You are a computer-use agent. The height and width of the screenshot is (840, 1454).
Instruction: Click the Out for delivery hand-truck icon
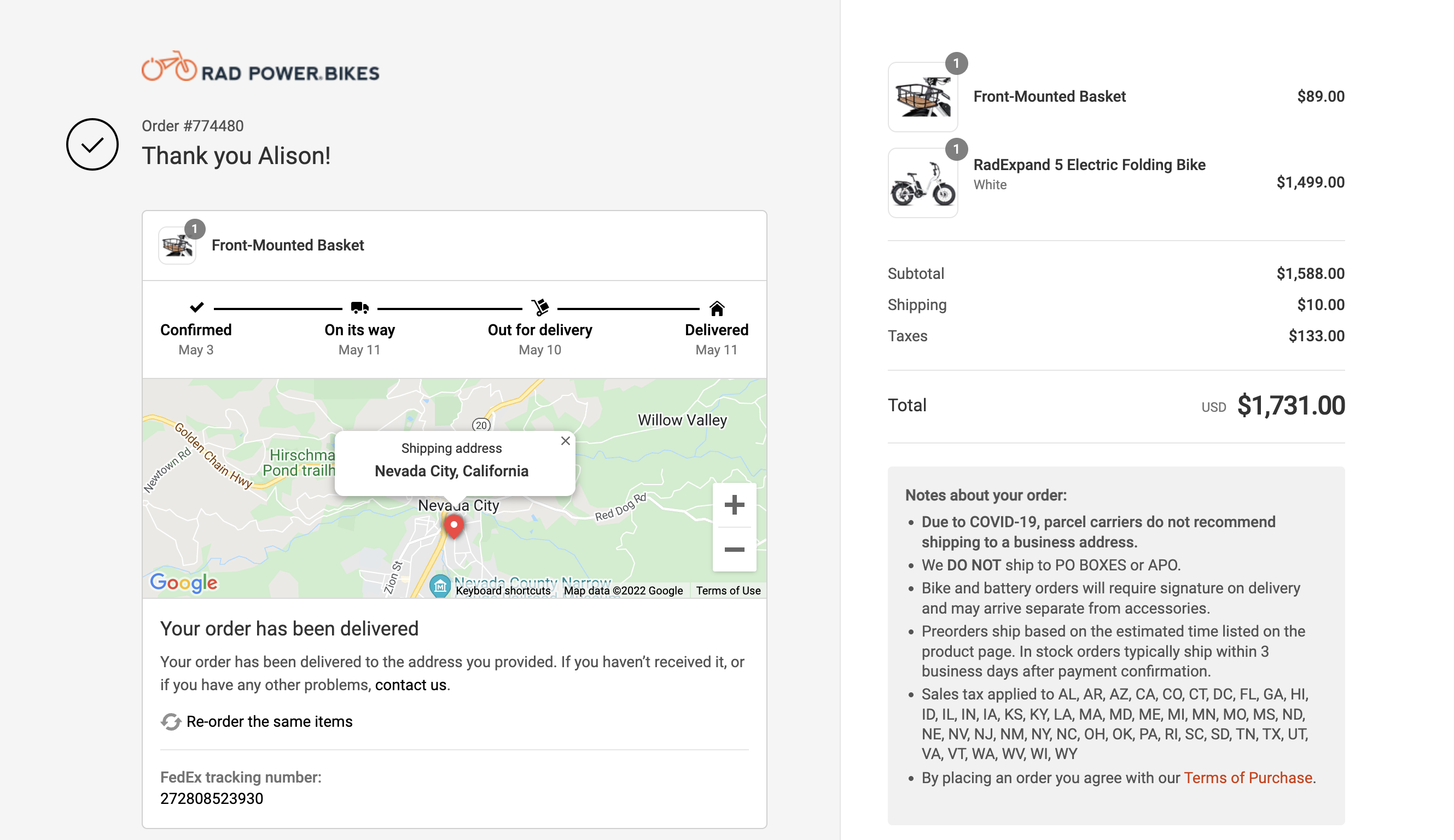click(540, 307)
